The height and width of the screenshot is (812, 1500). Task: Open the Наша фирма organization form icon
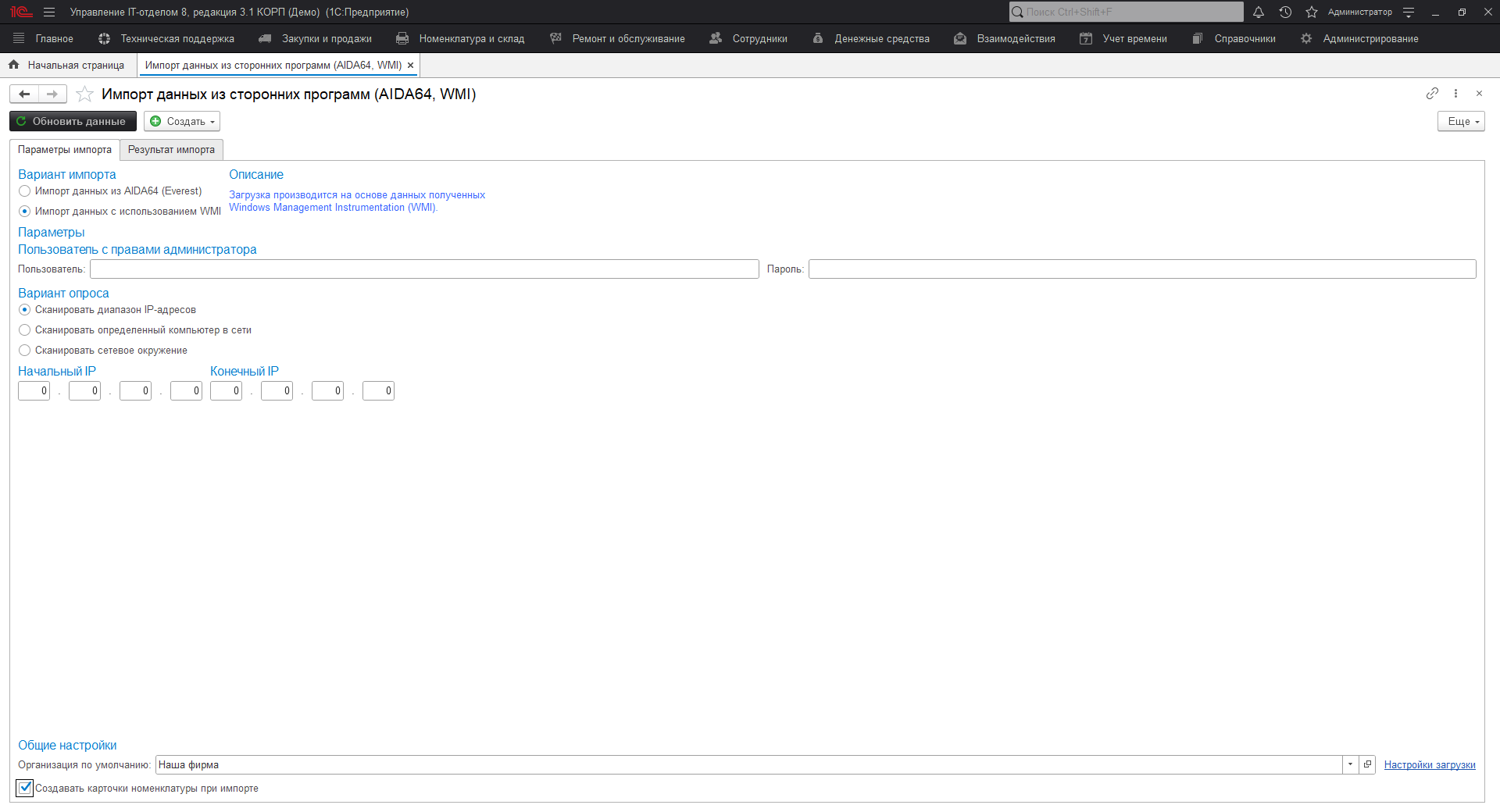tap(1367, 765)
